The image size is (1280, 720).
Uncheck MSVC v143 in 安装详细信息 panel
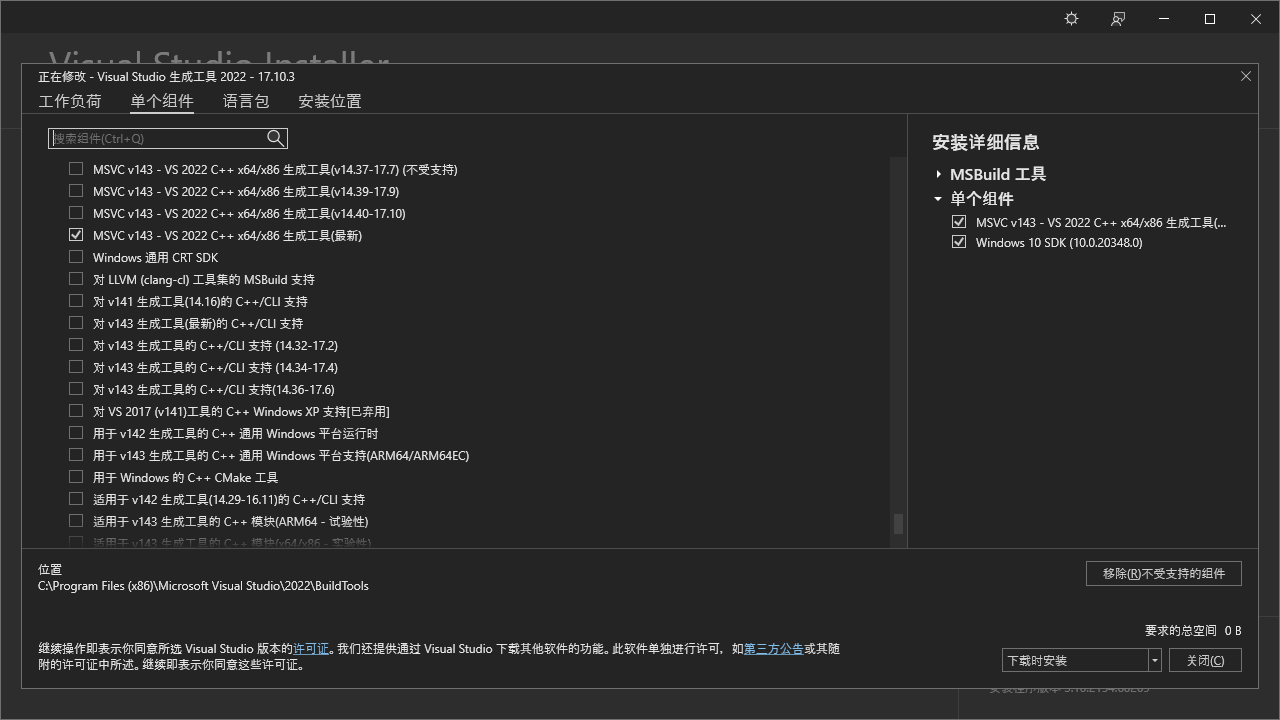(x=959, y=222)
